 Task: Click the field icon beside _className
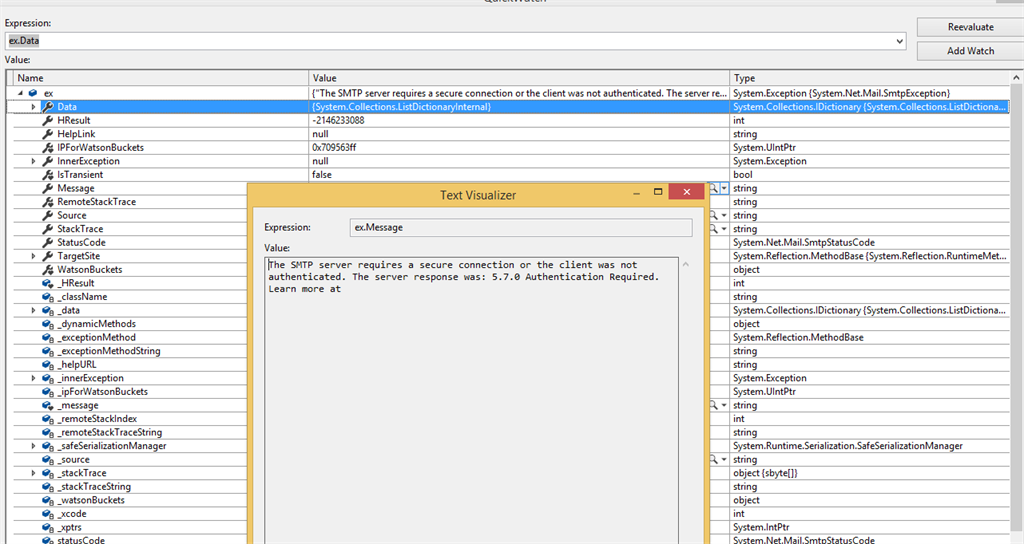48,296
